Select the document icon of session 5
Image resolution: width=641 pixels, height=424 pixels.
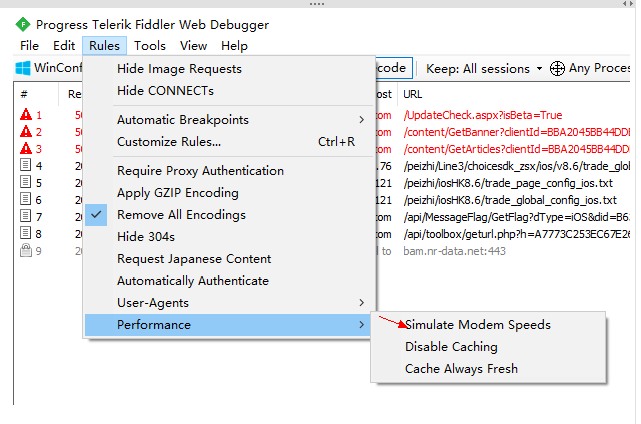point(25,182)
